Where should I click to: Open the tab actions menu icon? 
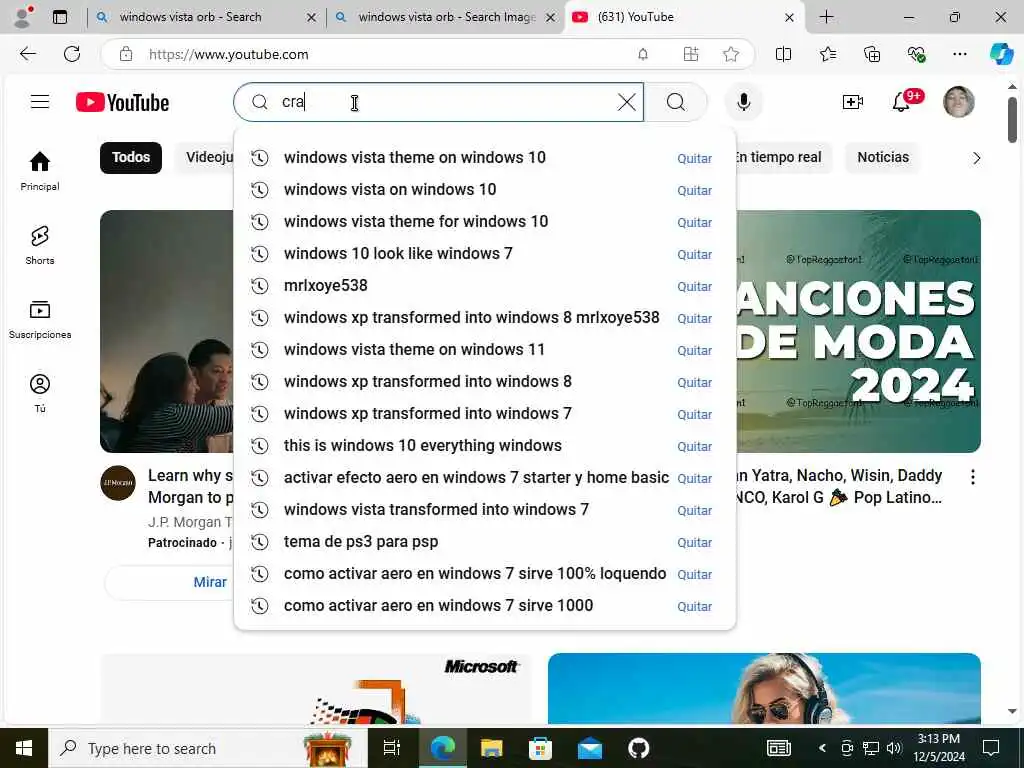pyautogui.click(x=60, y=17)
